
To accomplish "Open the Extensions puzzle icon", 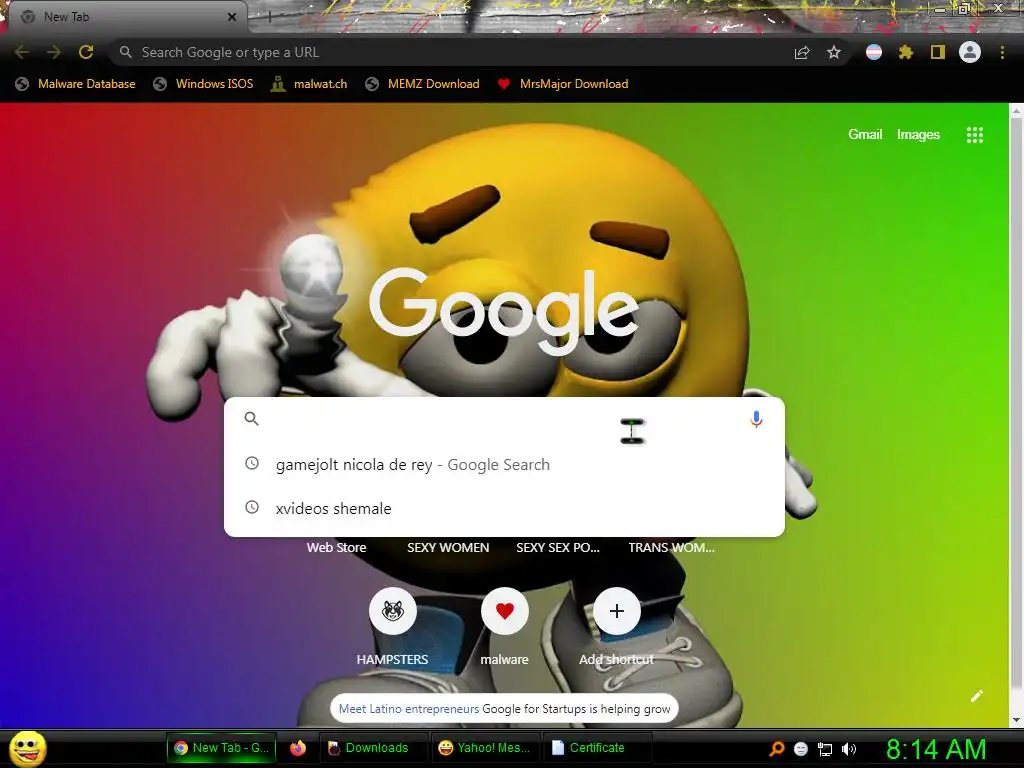I will [x=905, y=52].
